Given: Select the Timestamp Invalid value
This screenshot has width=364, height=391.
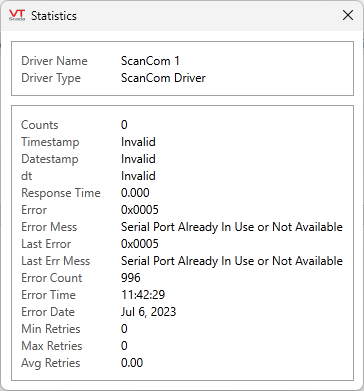Looking at the screenshot, I should pyautogui.click(x=138, y=142).
